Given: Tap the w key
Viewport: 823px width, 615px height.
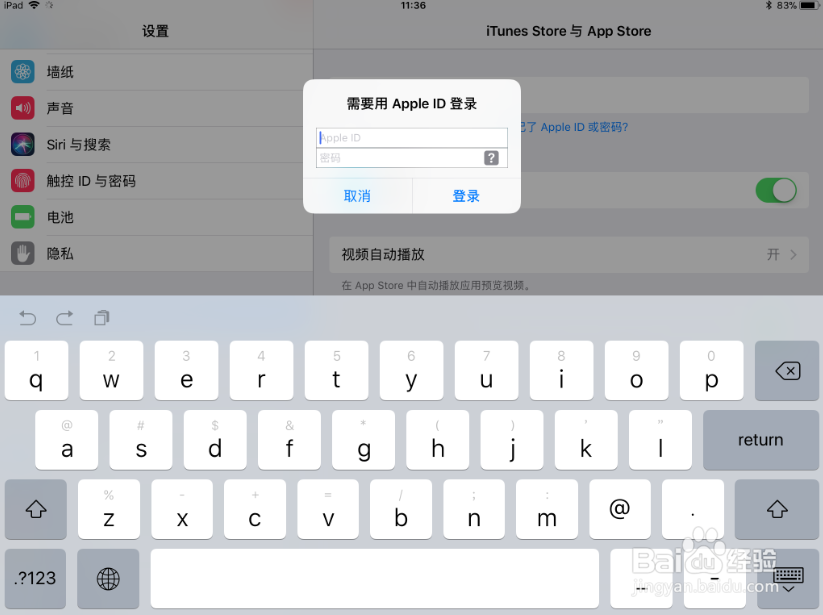Looking at the screenshot, I should coord(111,371).
